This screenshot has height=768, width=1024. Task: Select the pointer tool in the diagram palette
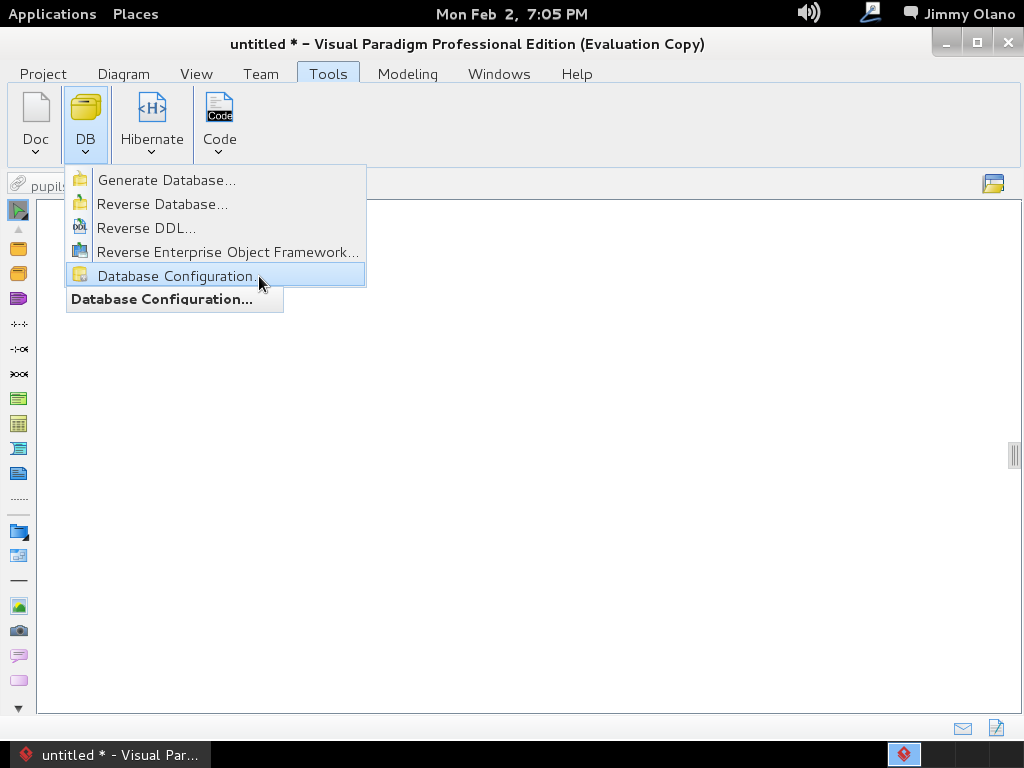(x=18, y=210)
